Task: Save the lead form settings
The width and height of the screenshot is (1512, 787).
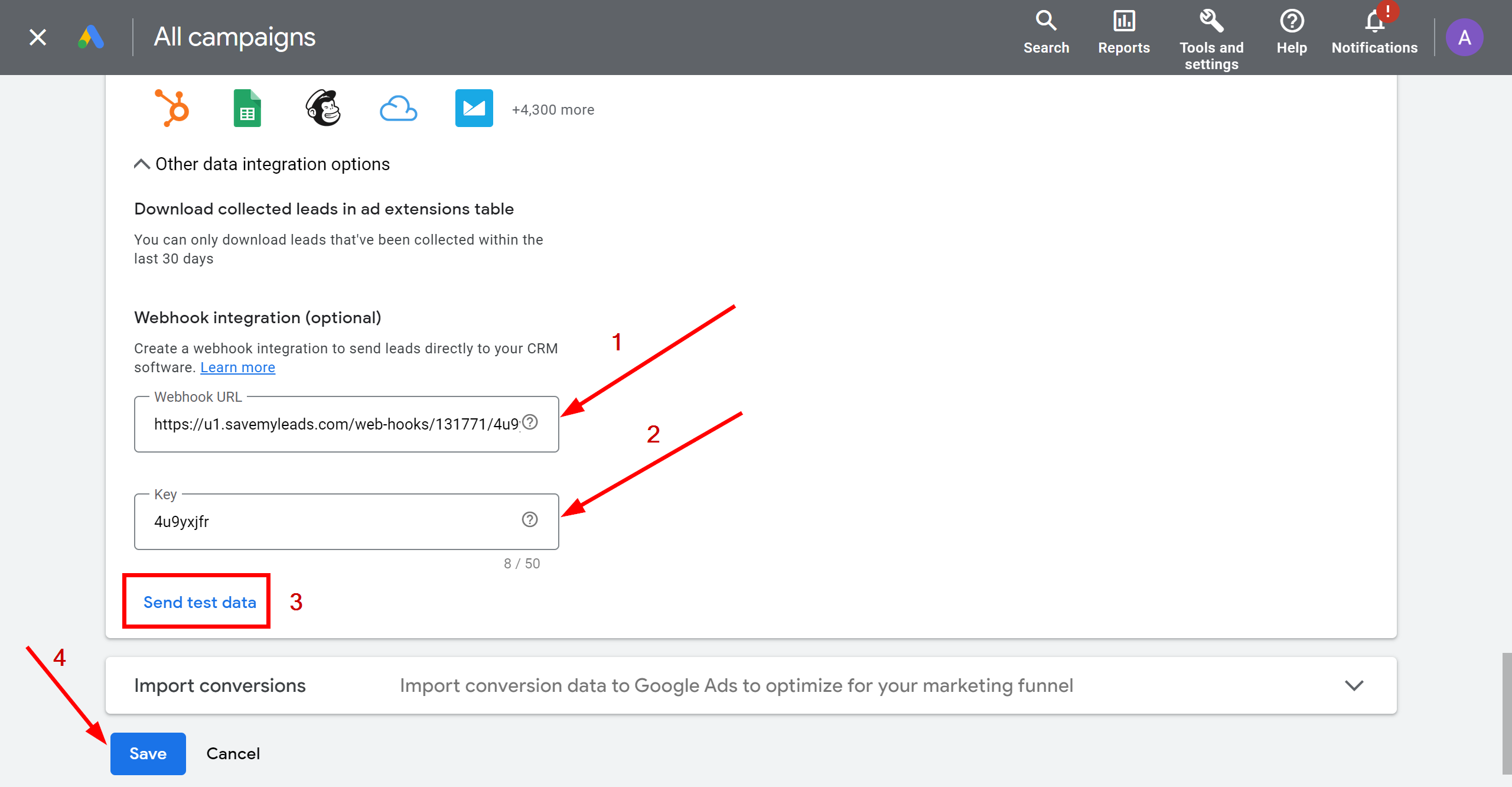Action: coord(148,754)
